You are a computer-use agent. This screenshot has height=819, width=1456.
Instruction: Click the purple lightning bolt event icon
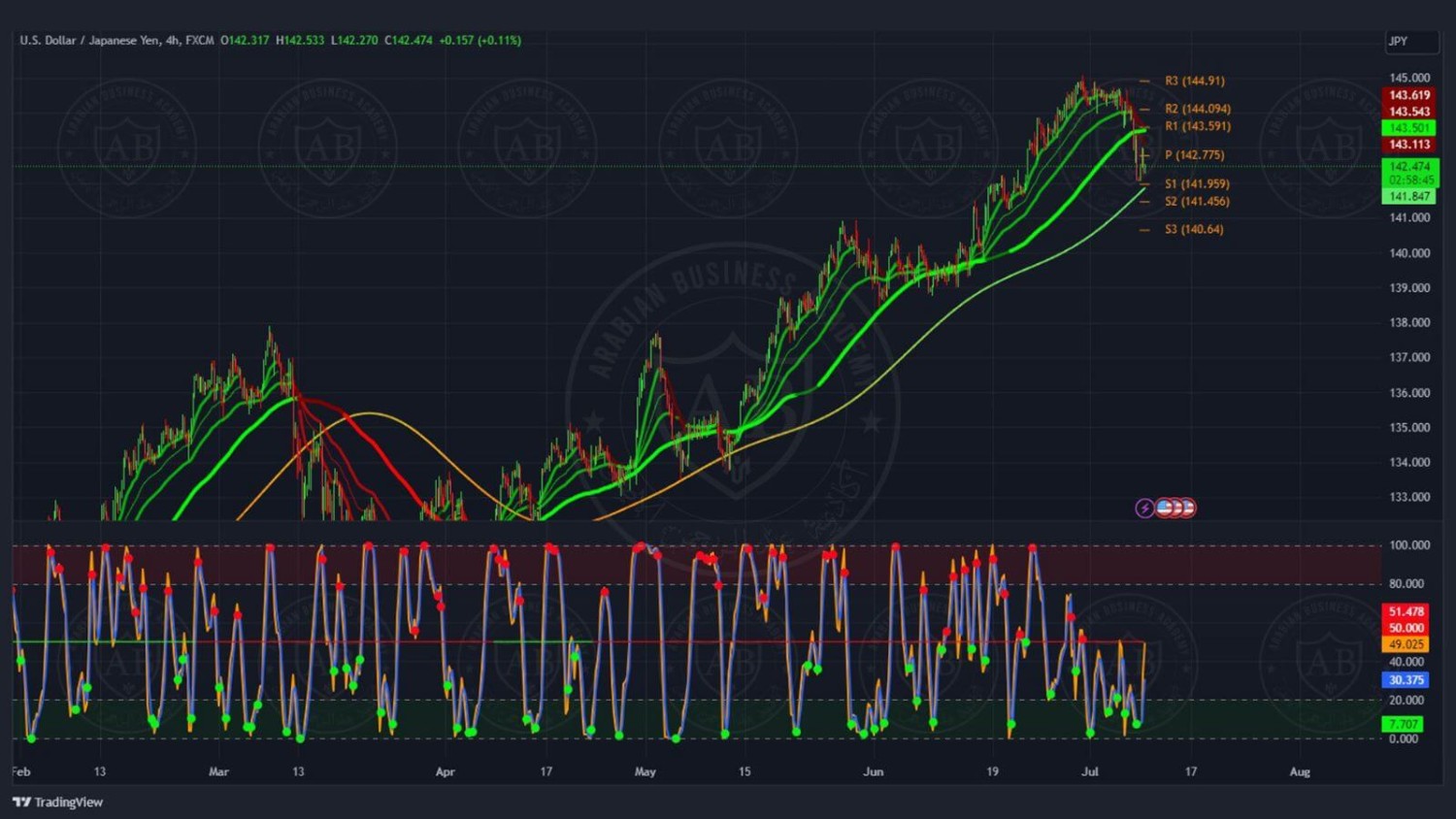tap(1144, 508)
